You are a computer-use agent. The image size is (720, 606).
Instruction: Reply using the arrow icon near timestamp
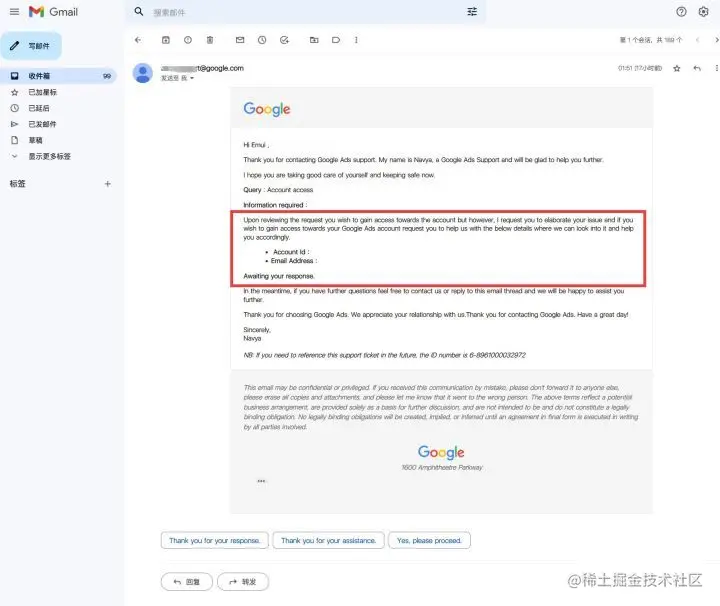tap(697, 68)
